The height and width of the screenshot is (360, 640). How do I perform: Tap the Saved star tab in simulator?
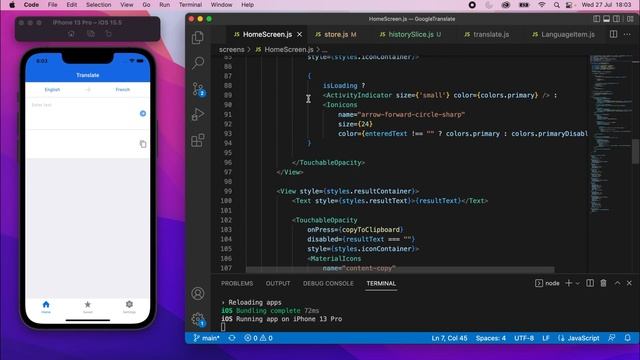88,307
